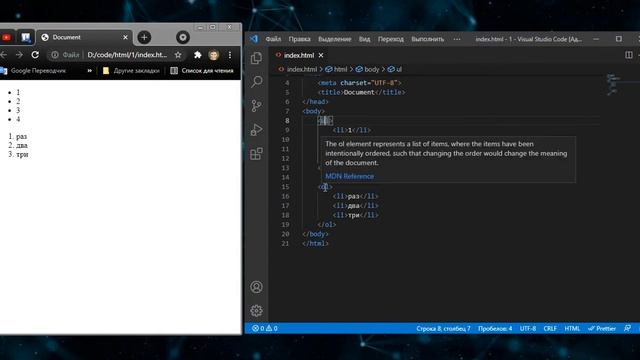Click html in the breadcrumb
640x360 pixels.
pos(340,69)
